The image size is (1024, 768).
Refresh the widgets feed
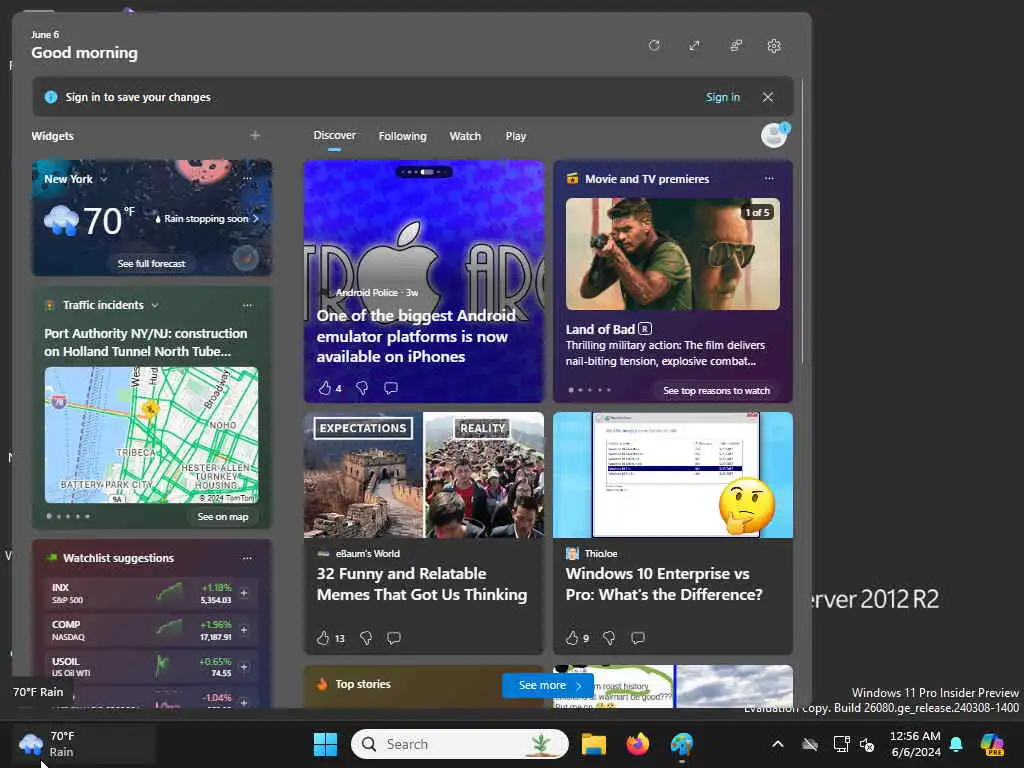click(x=654, y=46)
